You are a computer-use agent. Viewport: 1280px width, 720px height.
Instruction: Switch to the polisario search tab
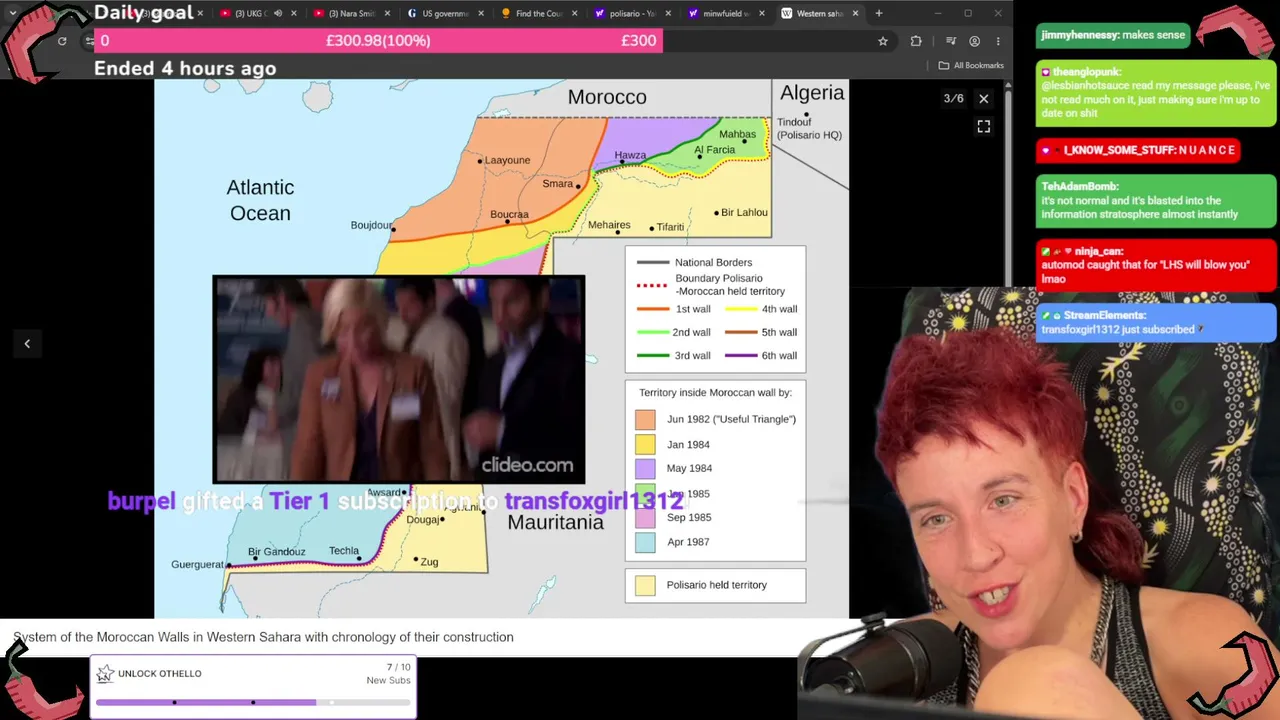[x=633, y=13]
